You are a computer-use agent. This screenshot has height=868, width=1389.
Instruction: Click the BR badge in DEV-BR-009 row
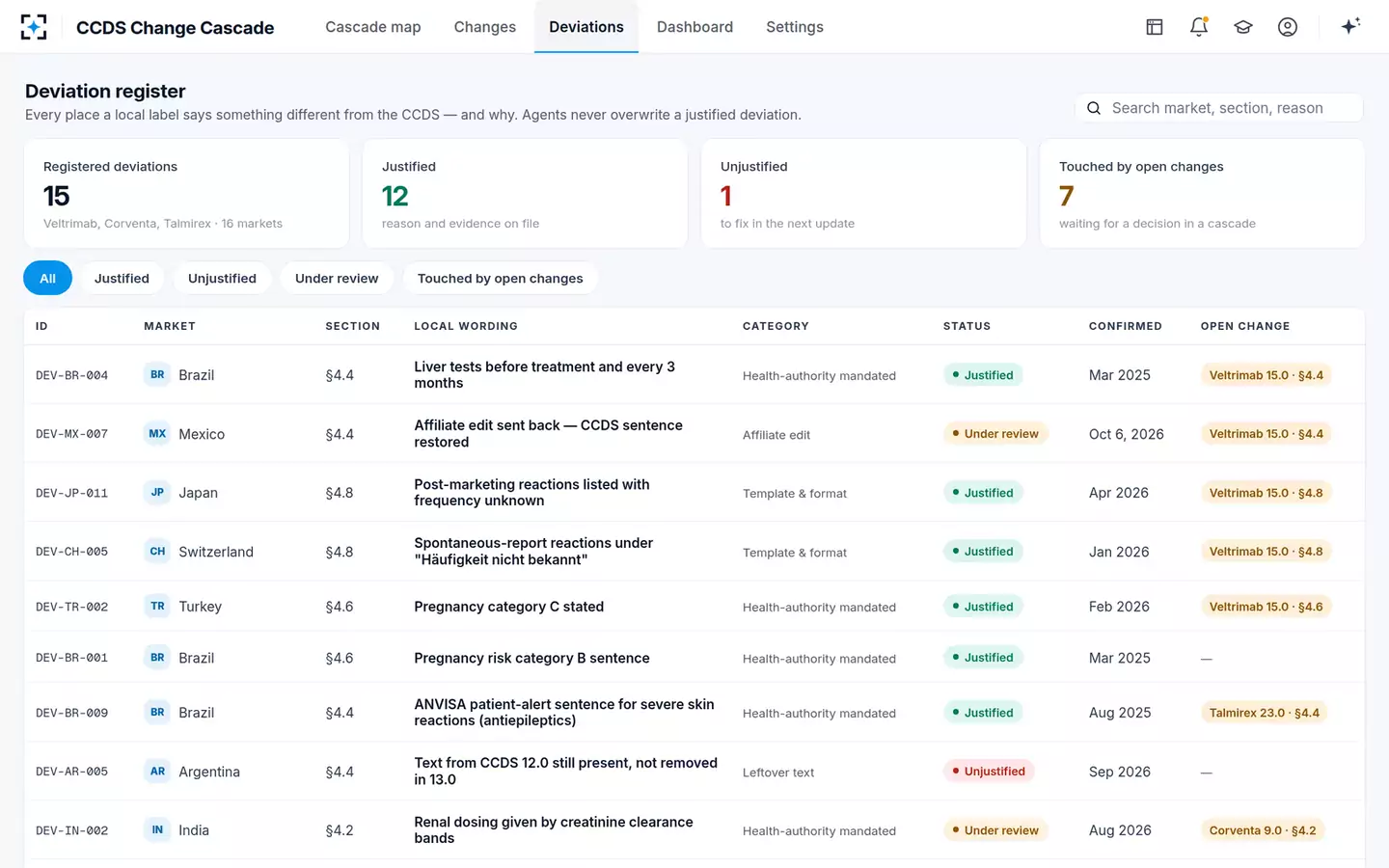click(157, 712)
